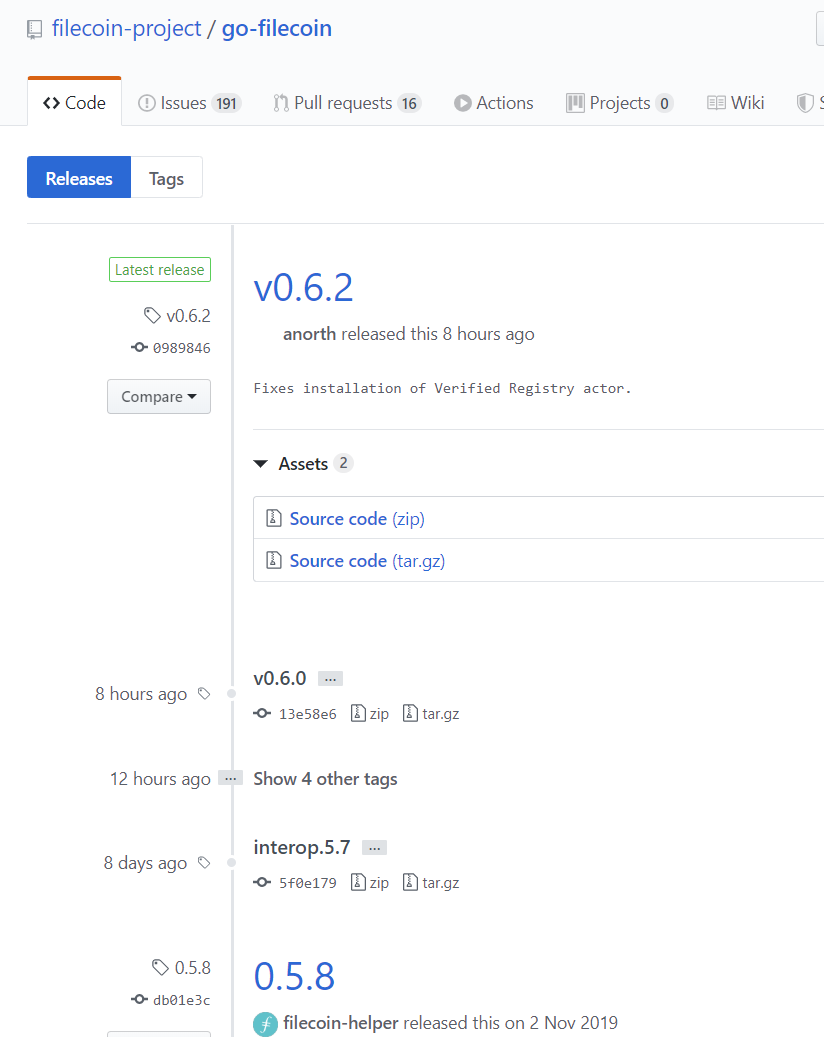The height and width of the screenshot is (1037, 824).
Task: Click the Pull requests count badge 16
Action: 409,104
